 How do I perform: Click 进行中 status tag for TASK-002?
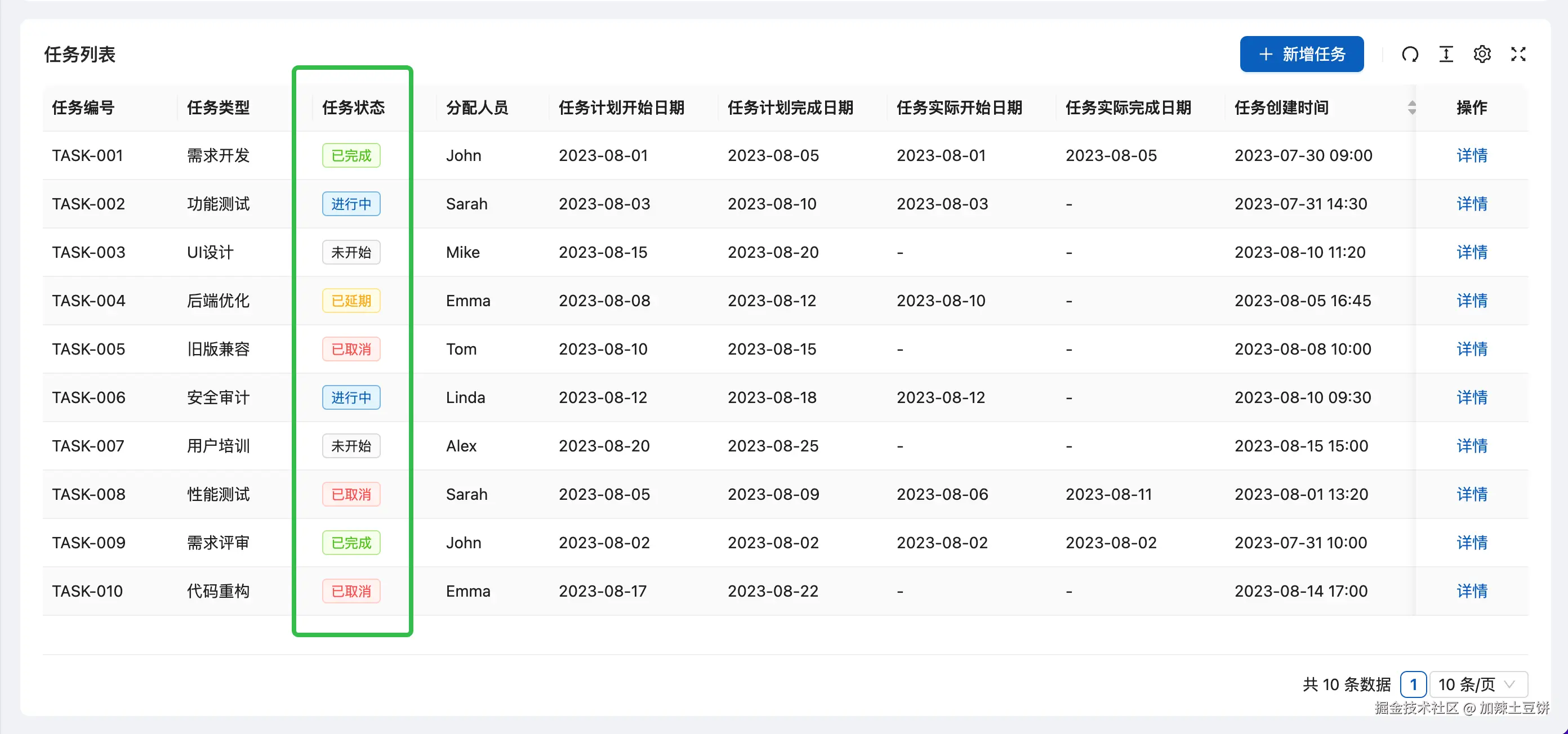coord(351,204)
